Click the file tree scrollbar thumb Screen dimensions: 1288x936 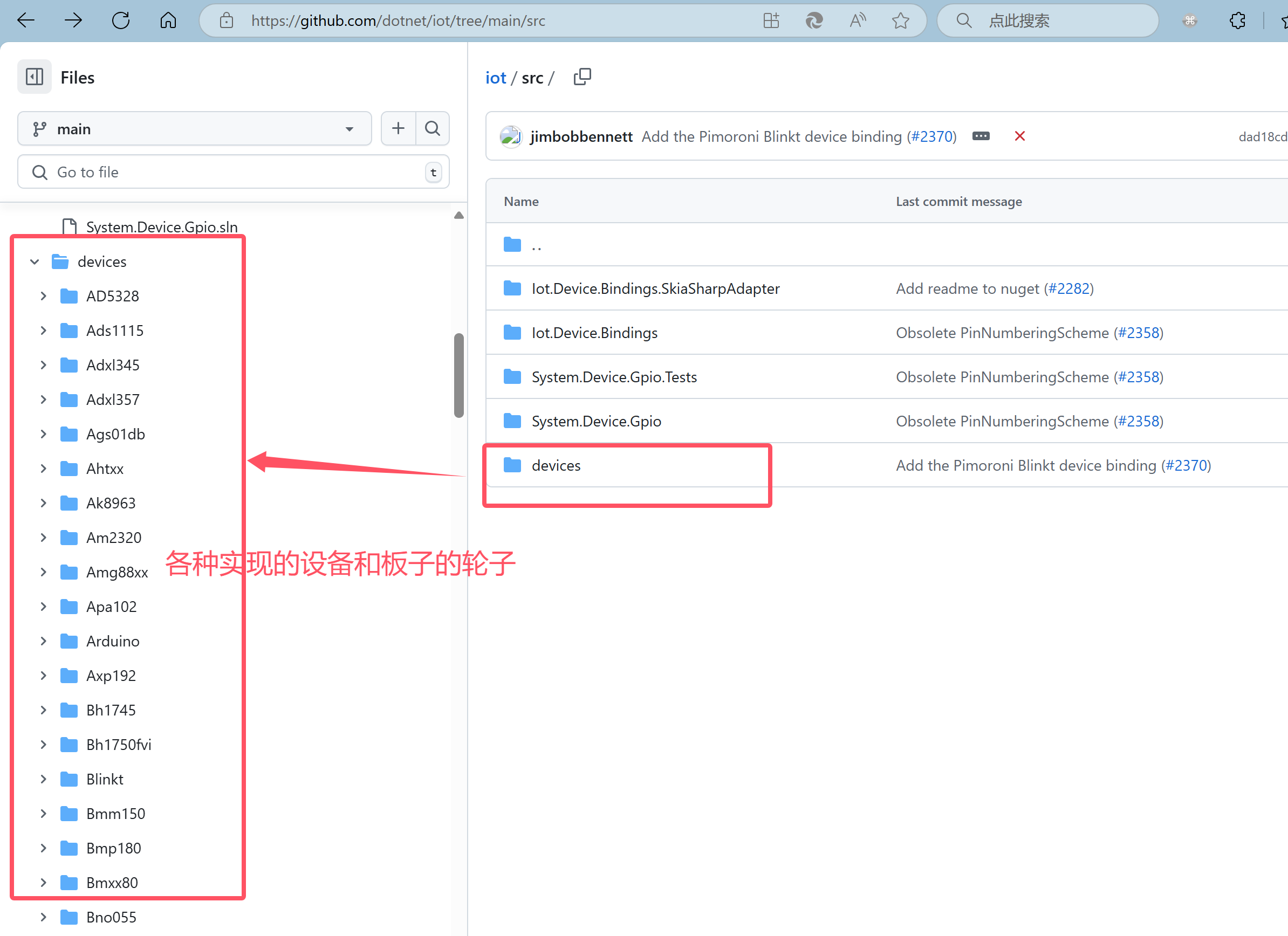(x=459, y=375)
